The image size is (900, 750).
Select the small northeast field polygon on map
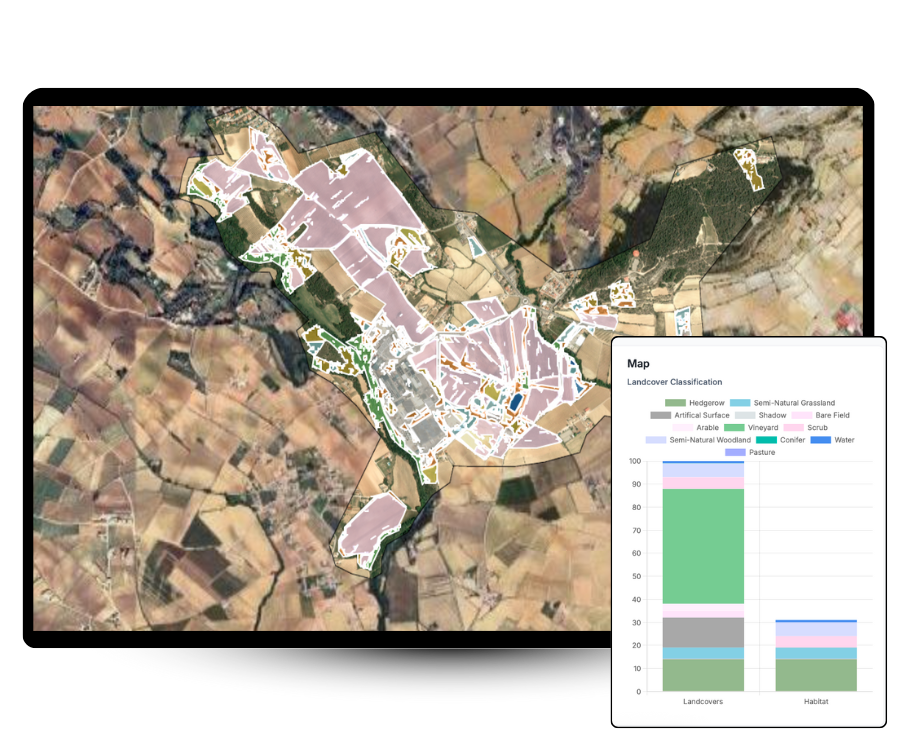click(x=749, y=167)
